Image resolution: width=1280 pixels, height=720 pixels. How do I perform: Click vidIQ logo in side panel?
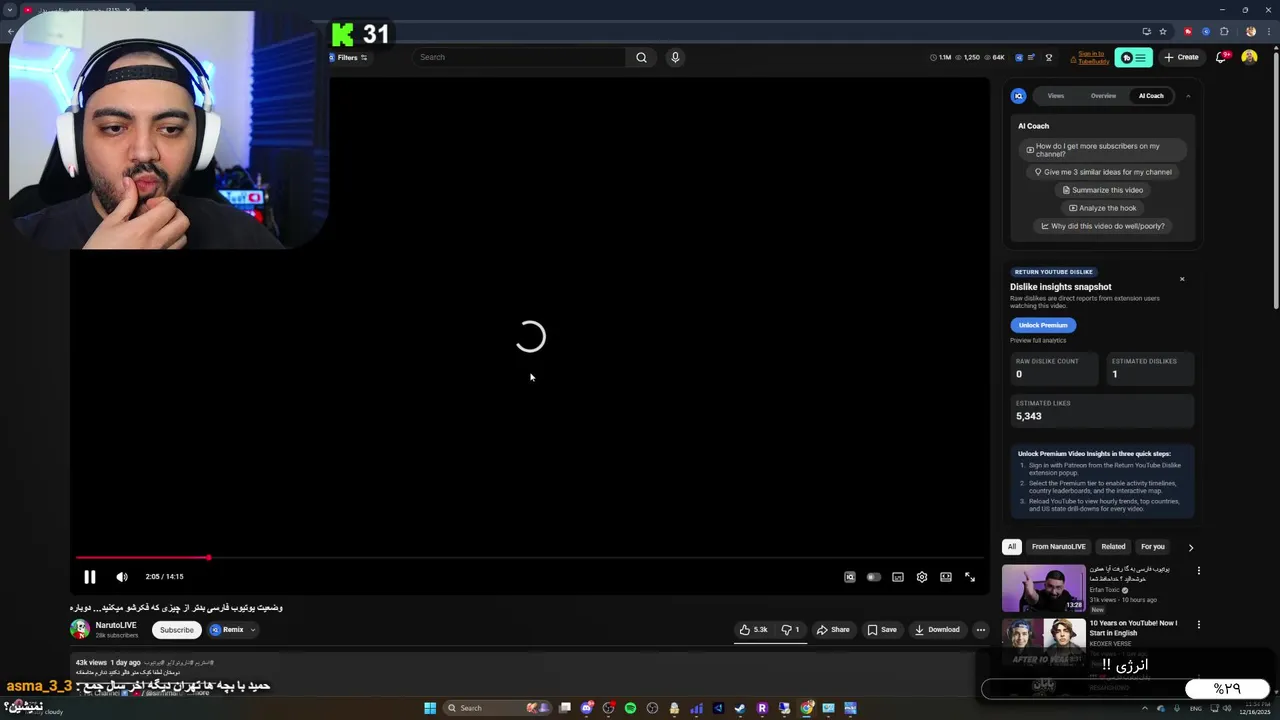tap(1018, 96)
